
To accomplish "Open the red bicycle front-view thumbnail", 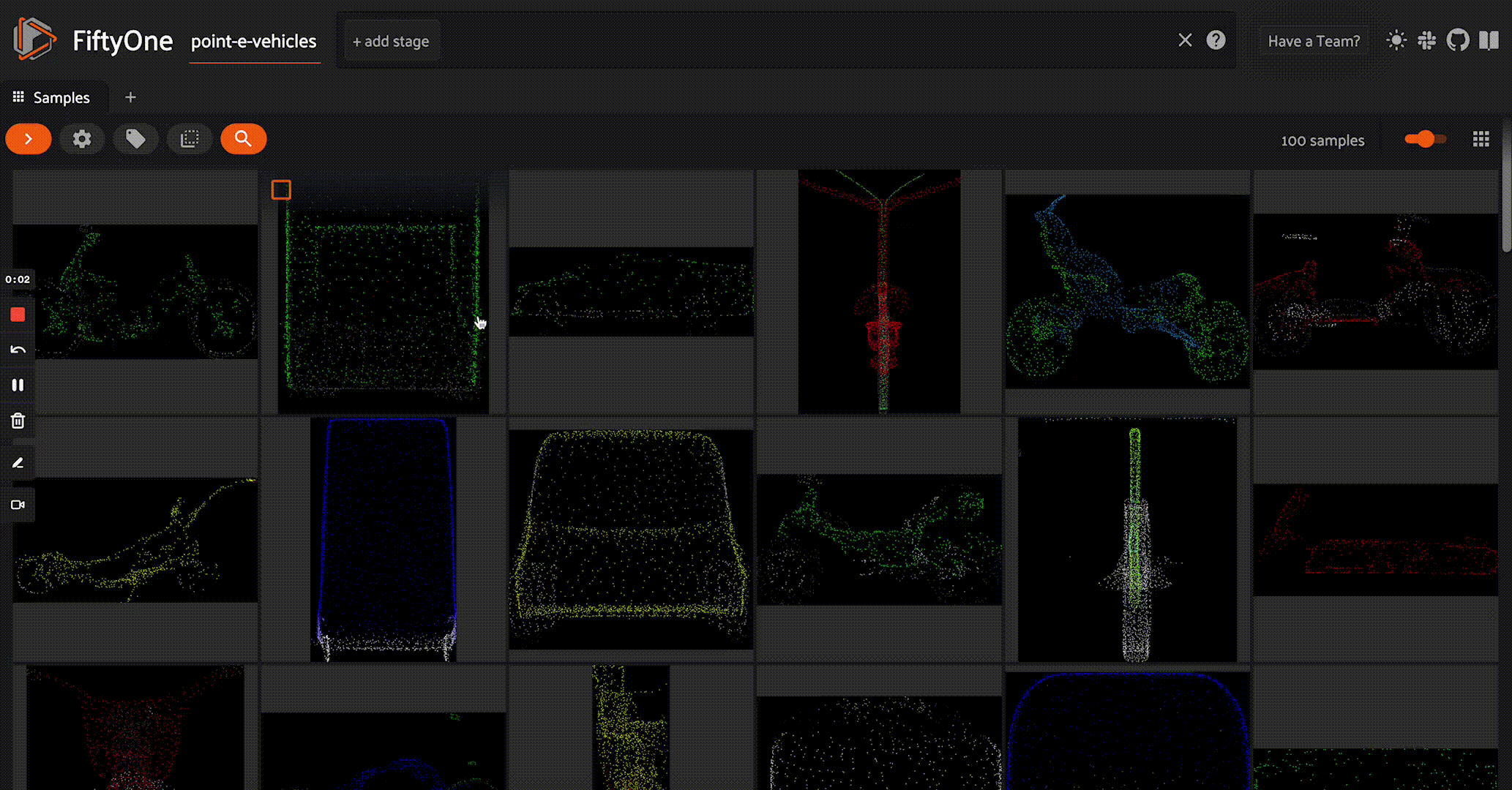I will [x=879, y=293].
